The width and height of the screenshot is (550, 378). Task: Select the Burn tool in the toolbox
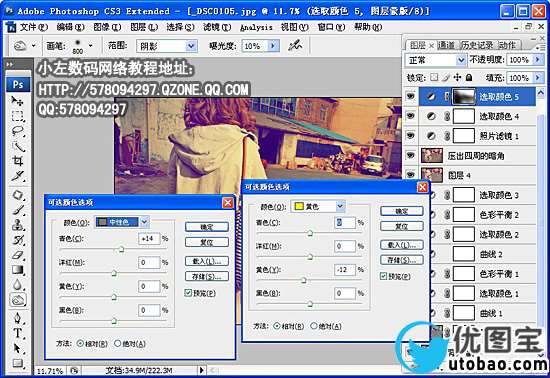pos(18,300)
